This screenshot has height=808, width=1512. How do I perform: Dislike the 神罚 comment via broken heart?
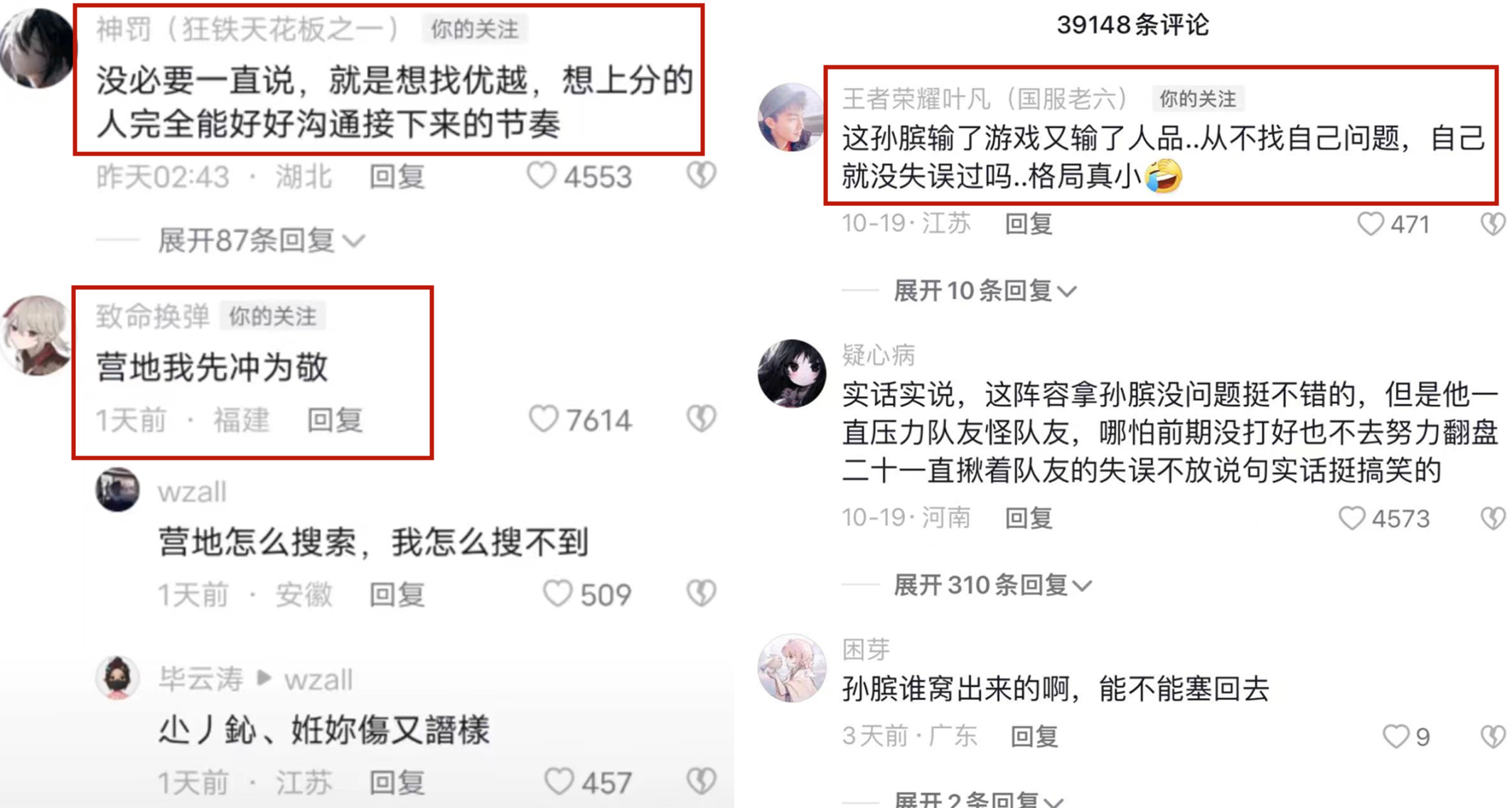(x=701, y=176)
